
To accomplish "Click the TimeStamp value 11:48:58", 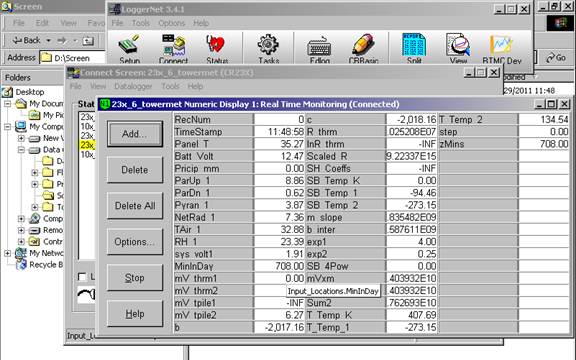I will point(279,132).
